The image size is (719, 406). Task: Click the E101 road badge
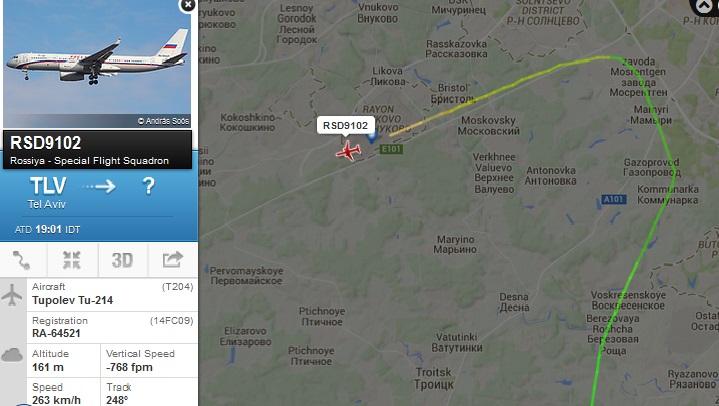392,149
